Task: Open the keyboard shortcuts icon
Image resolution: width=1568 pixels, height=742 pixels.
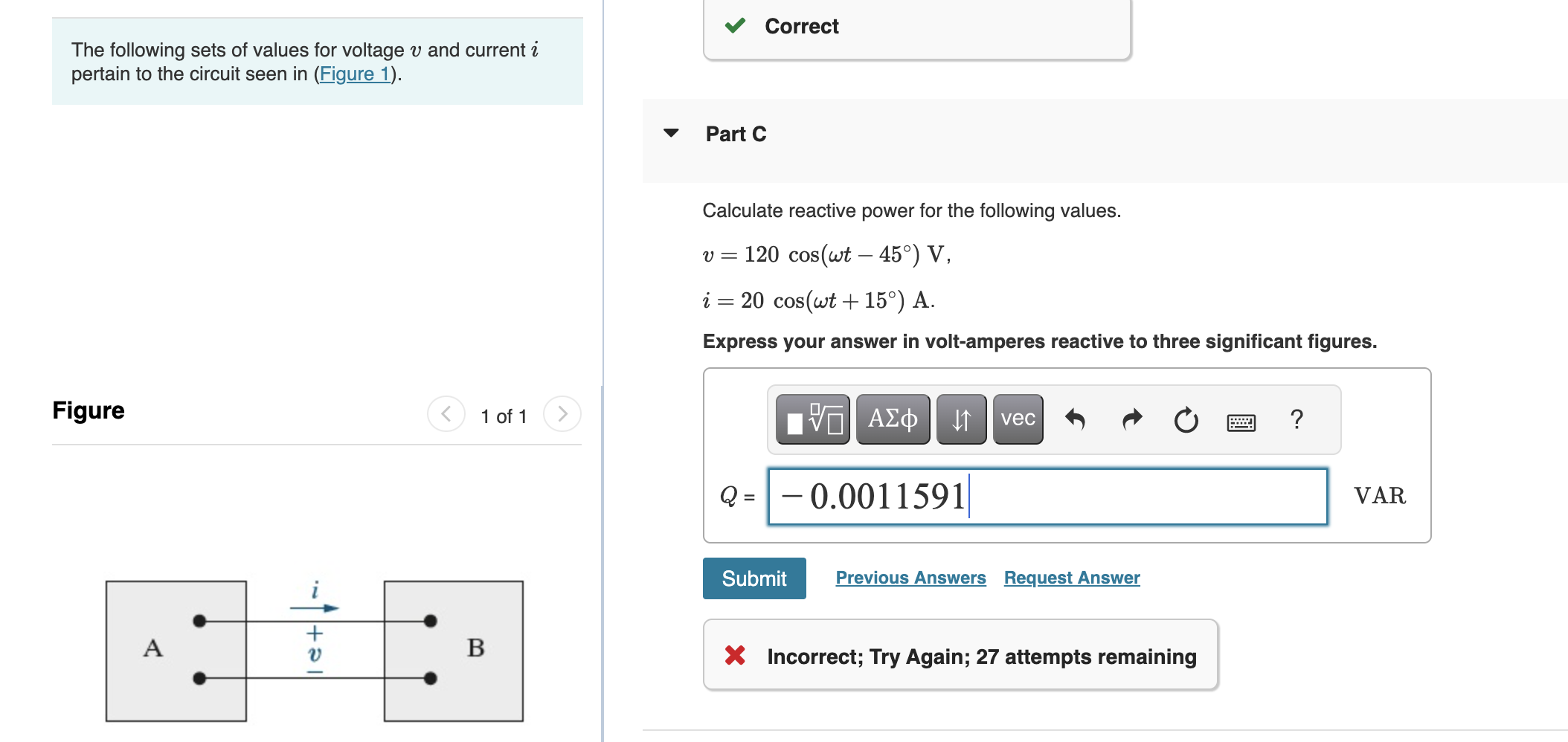Action: (1241, 421)
